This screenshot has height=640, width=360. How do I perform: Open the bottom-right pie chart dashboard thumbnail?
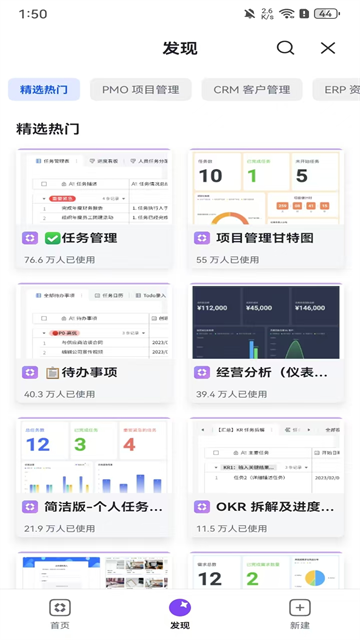(x=266, y=571)
